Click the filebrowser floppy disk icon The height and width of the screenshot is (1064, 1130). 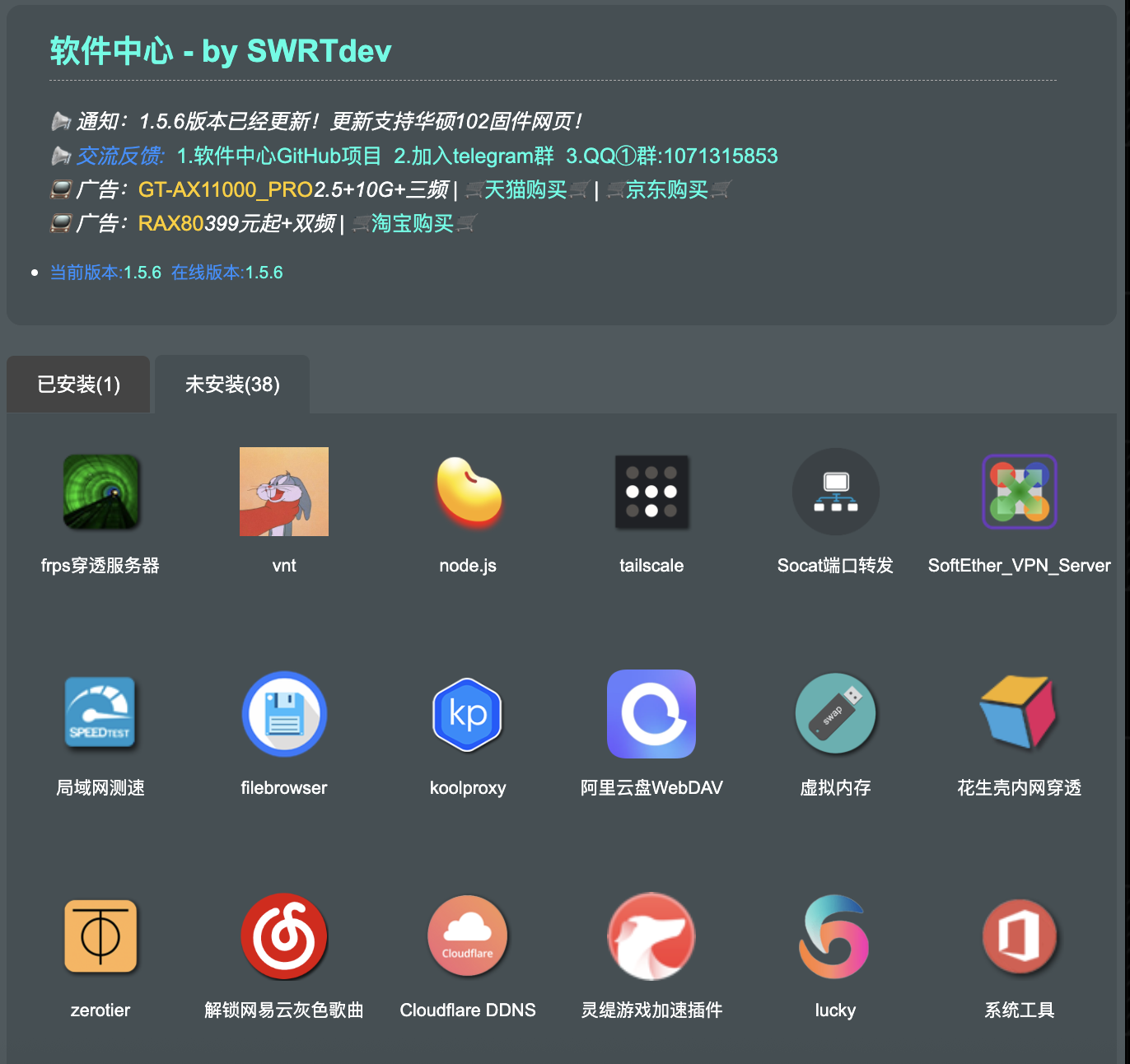pyautogui.click(x=284, y=714)
